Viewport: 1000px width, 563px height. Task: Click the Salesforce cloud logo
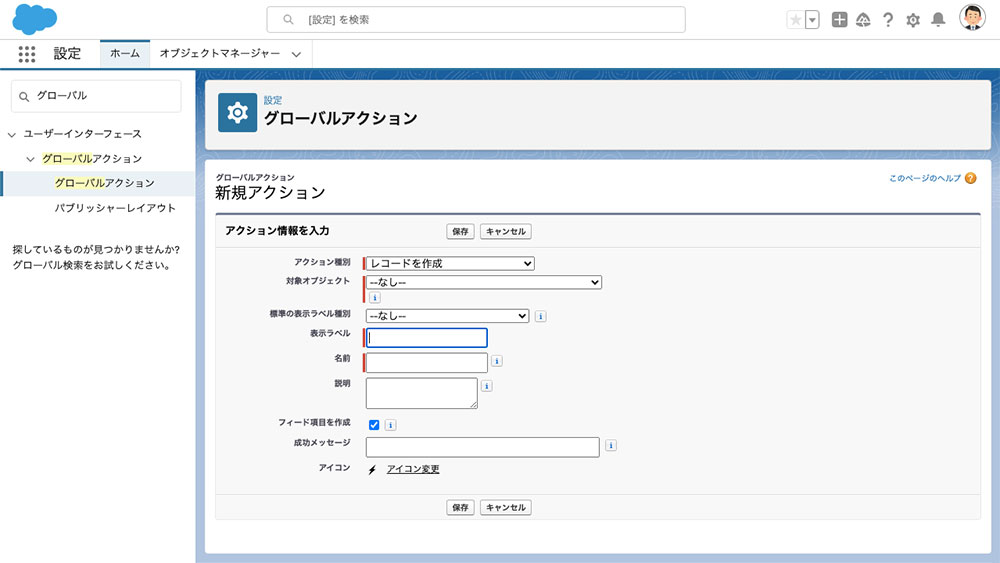tap(34, 18)
